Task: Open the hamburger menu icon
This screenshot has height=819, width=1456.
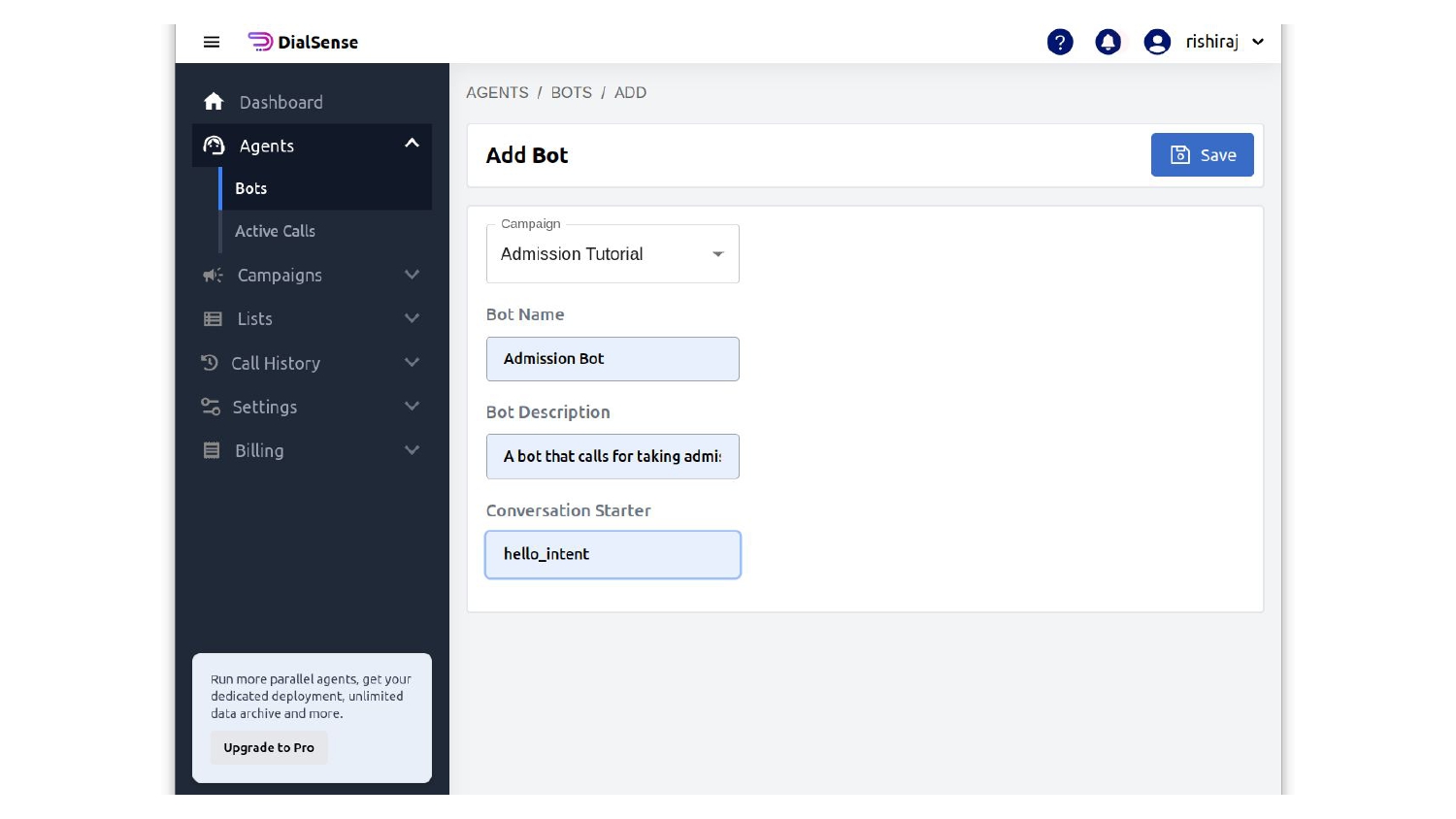Action: click(x=212, y=42)
